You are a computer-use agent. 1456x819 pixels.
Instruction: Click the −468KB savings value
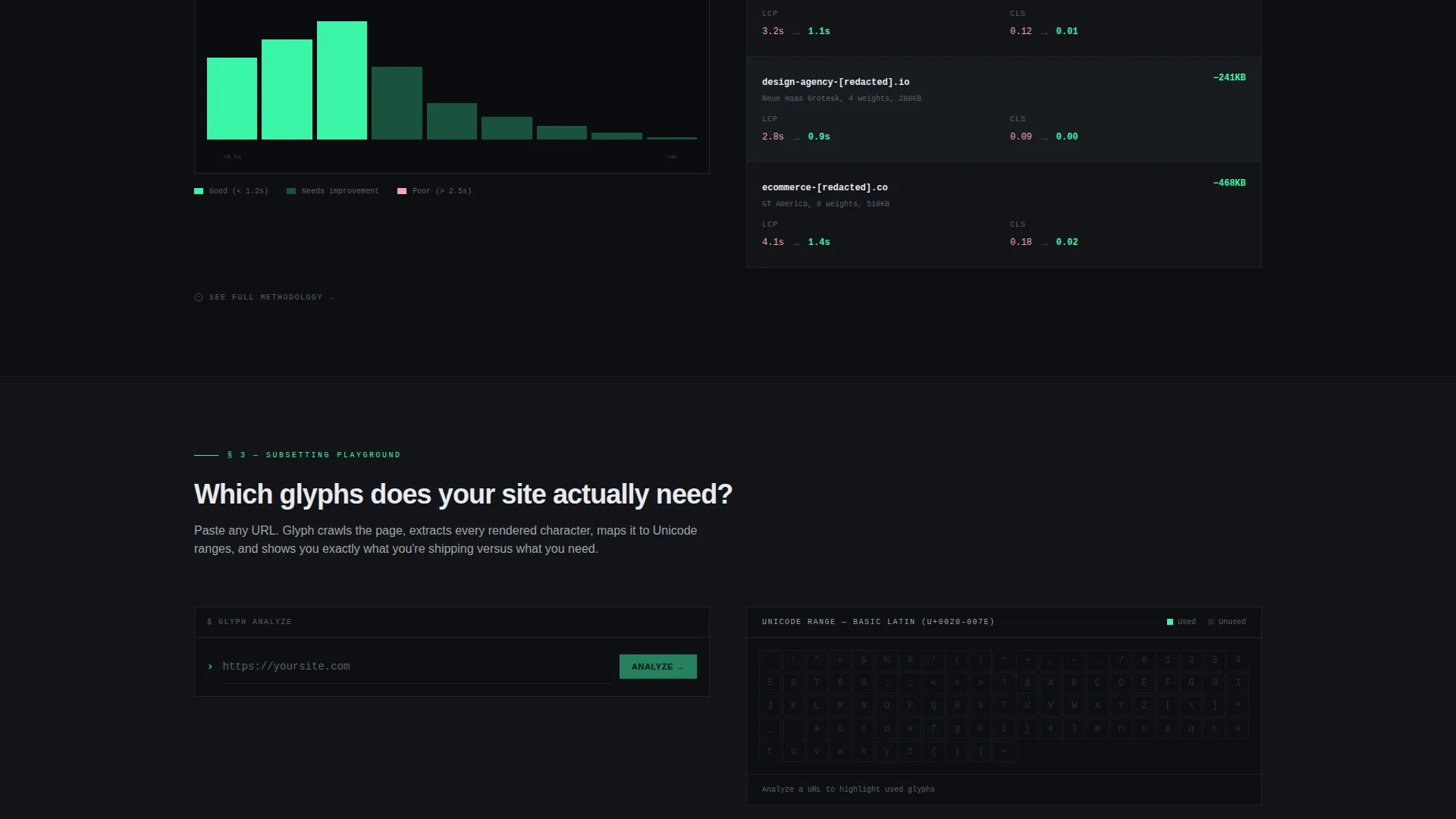tap(1229, 183)
